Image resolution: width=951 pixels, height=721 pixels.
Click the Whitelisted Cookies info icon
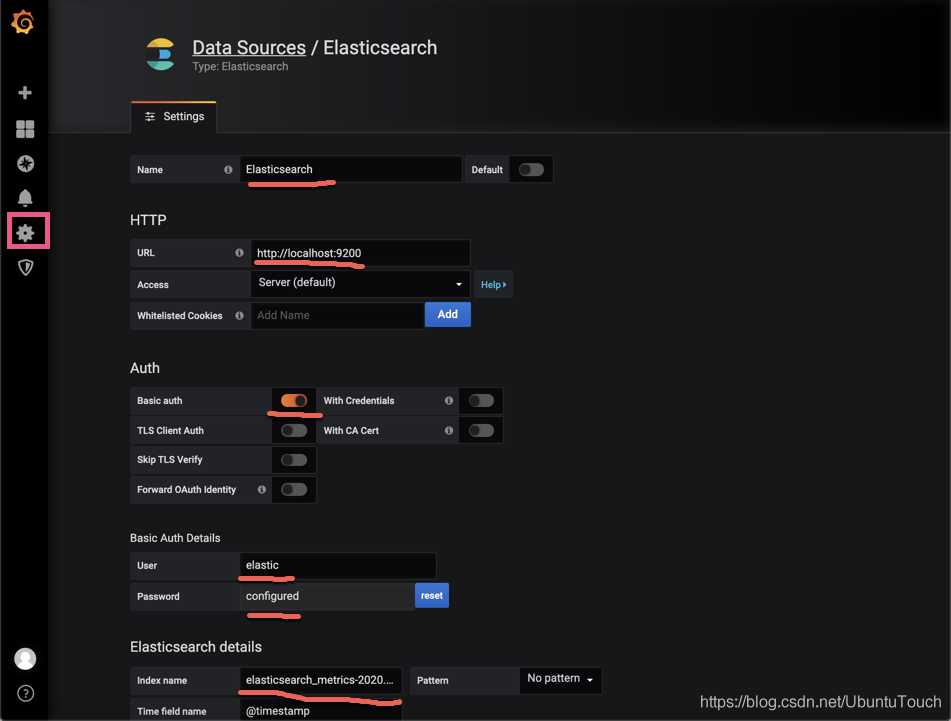(239, 315)
